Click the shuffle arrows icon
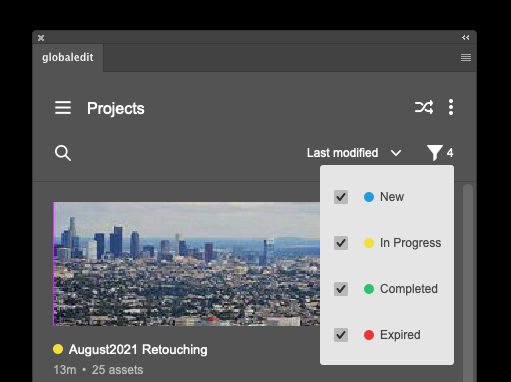 [x=424, y=107]
